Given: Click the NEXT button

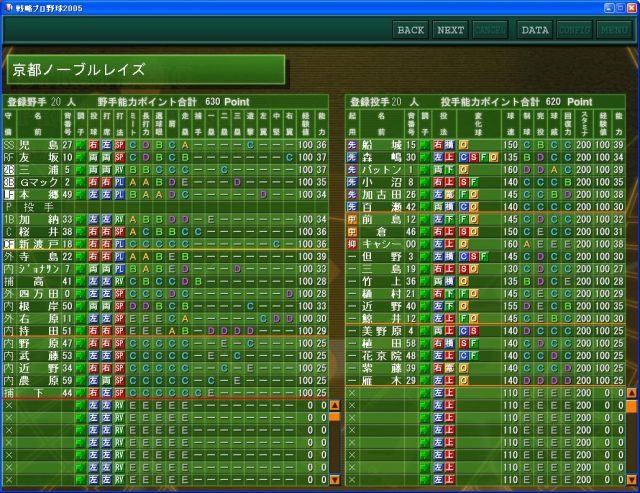Looking at the screenshot, I should (450, 30).
